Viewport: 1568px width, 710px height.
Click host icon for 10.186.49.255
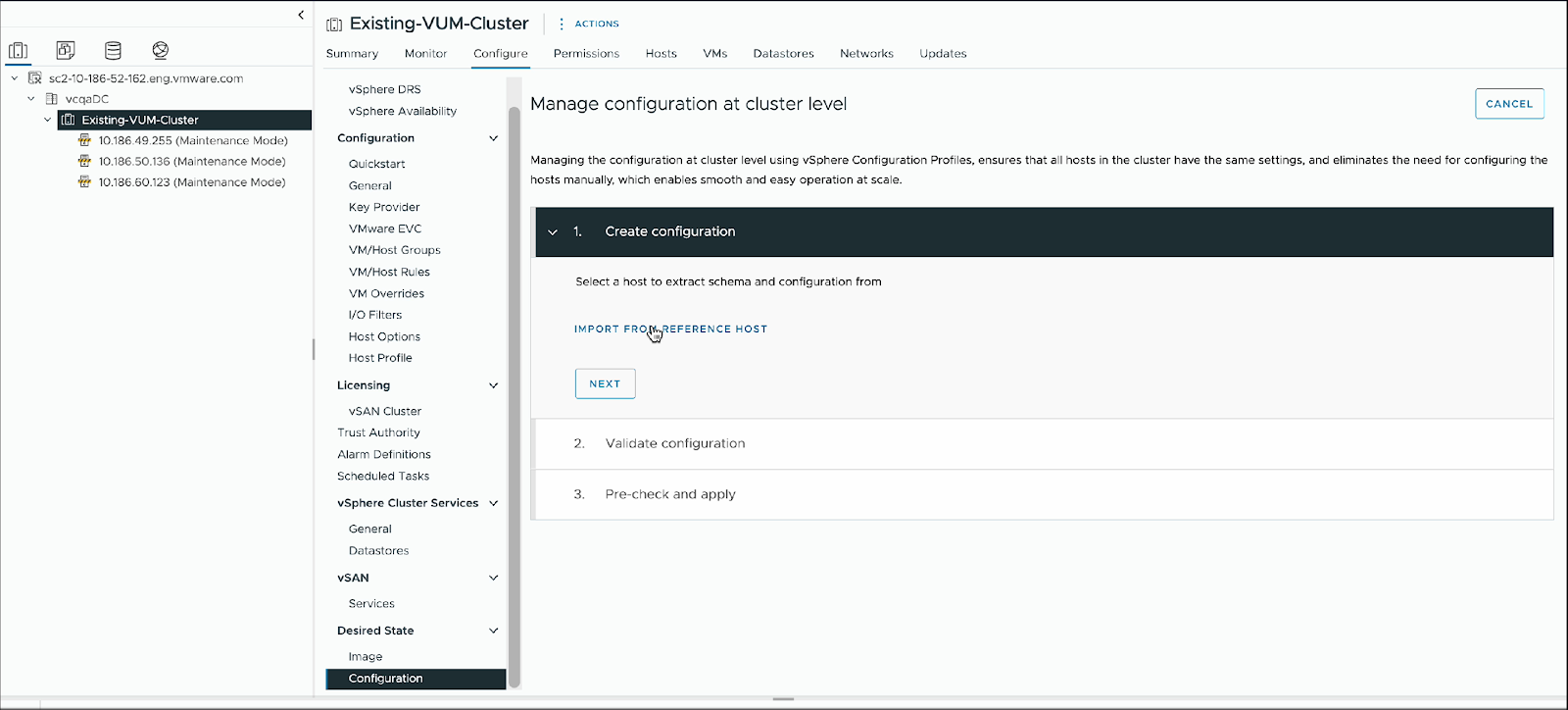coord(85,140)
